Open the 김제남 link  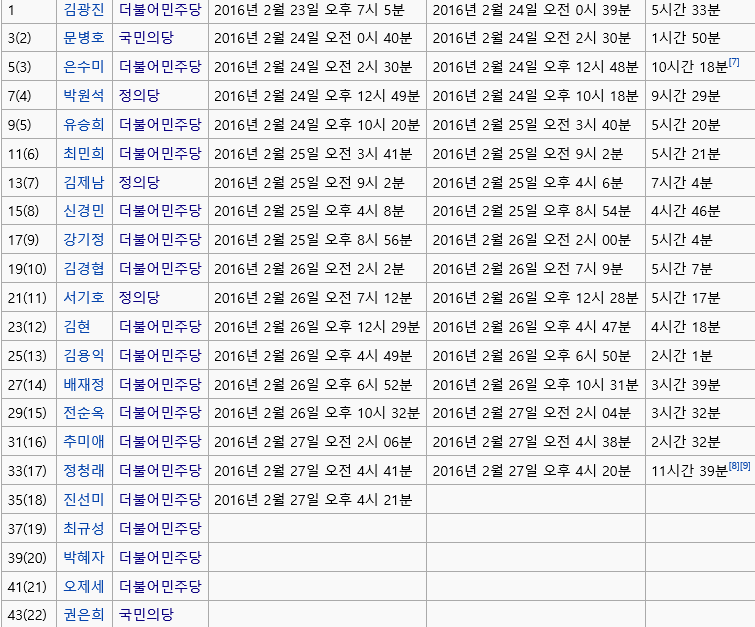(84, 183)
